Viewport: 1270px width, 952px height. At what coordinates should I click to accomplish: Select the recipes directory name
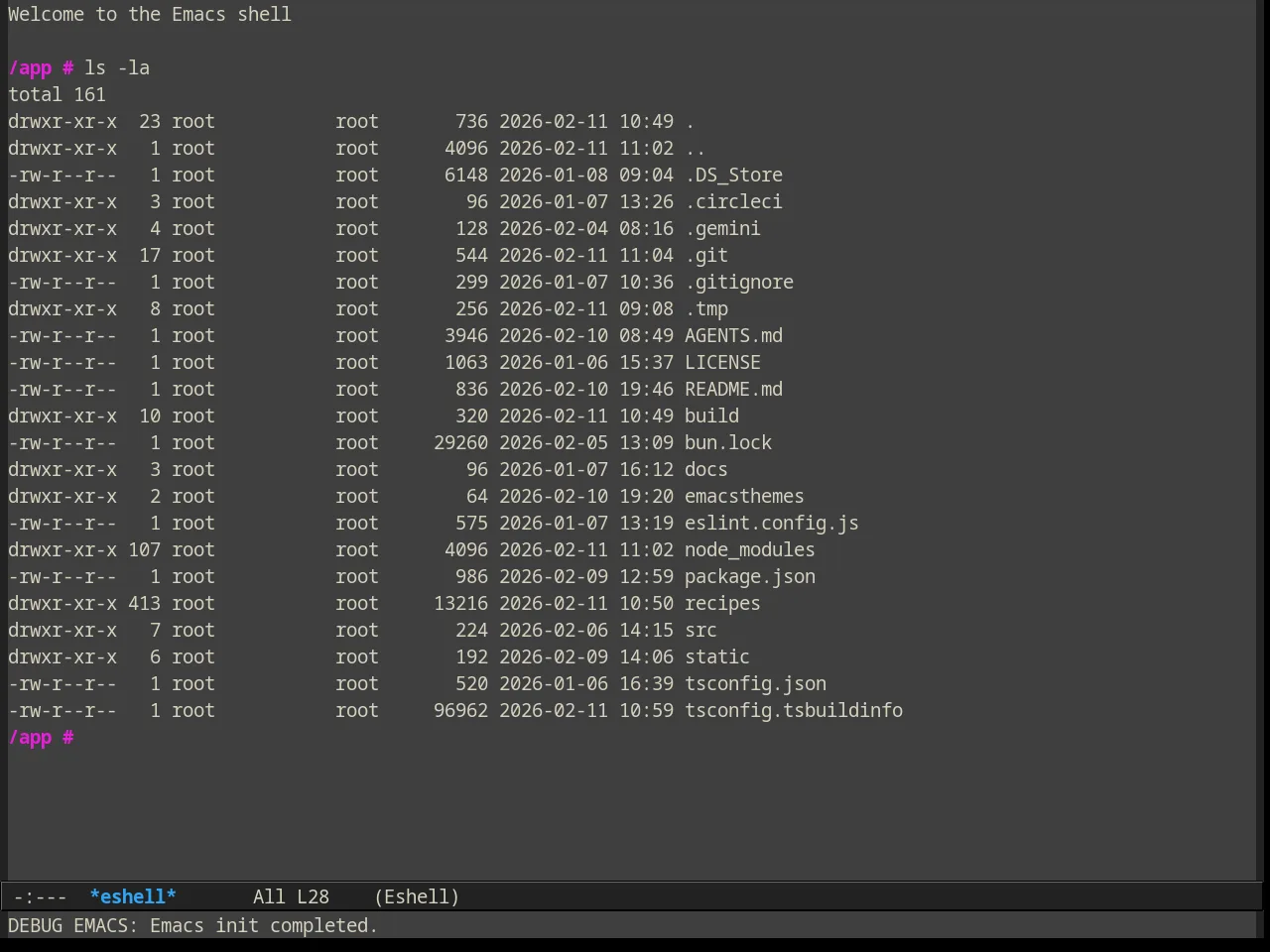[x=722, y=603]
